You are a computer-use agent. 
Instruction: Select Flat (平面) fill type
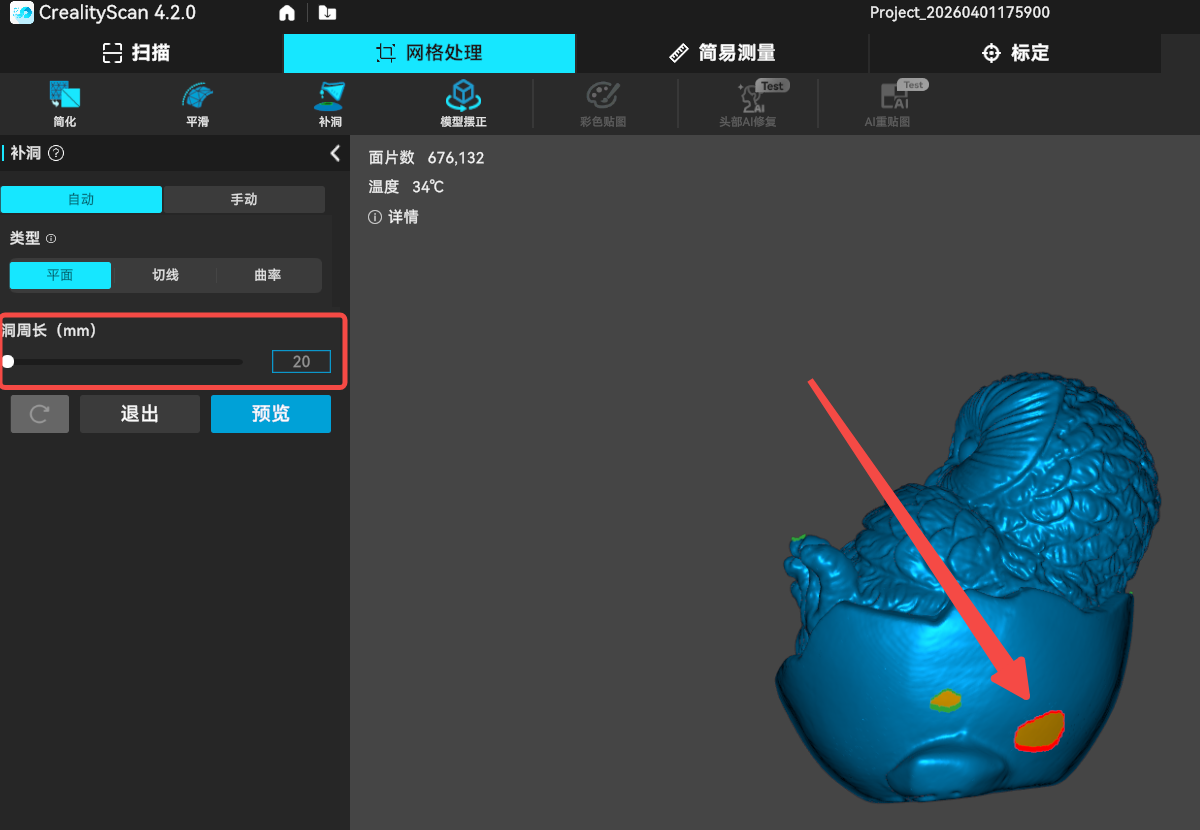[60, 275]
